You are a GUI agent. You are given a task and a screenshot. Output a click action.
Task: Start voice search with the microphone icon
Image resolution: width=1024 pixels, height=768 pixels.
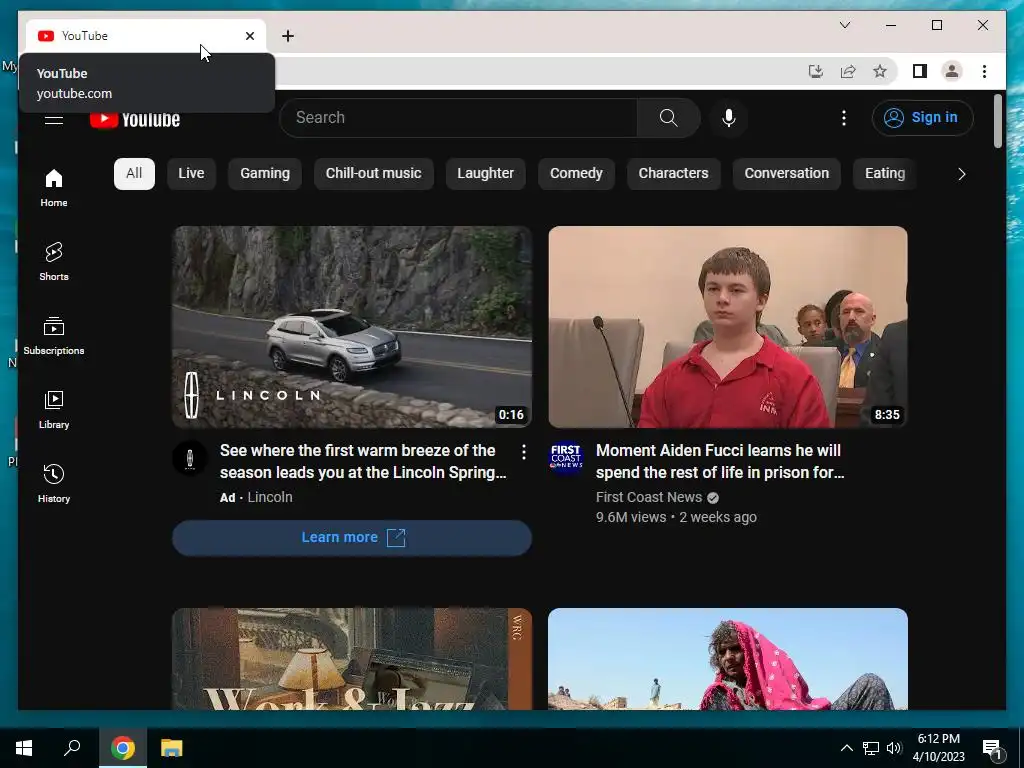[729, 118]
